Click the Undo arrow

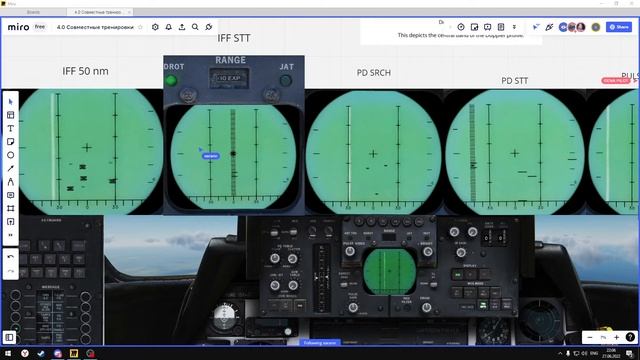click(11, 257)
